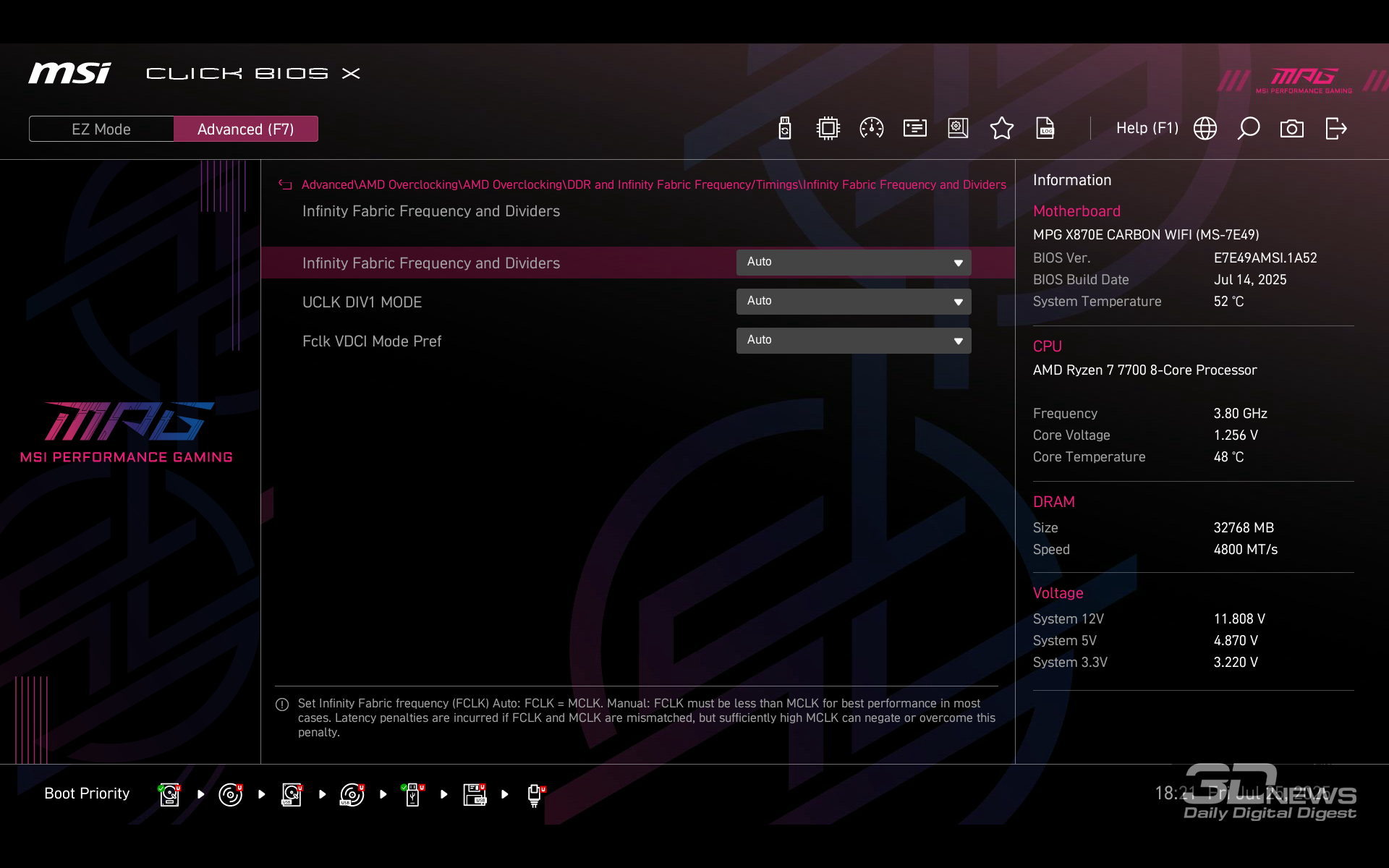Click the Motherboard section heading
Screen dimensions: 1389x868
[1076, 211]
